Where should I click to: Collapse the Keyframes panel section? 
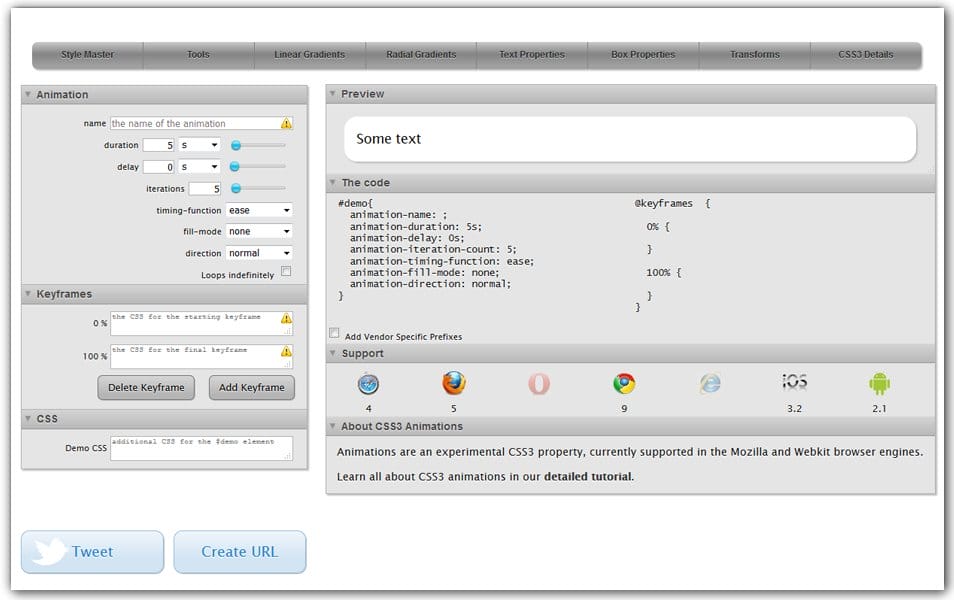click(28, 295)
